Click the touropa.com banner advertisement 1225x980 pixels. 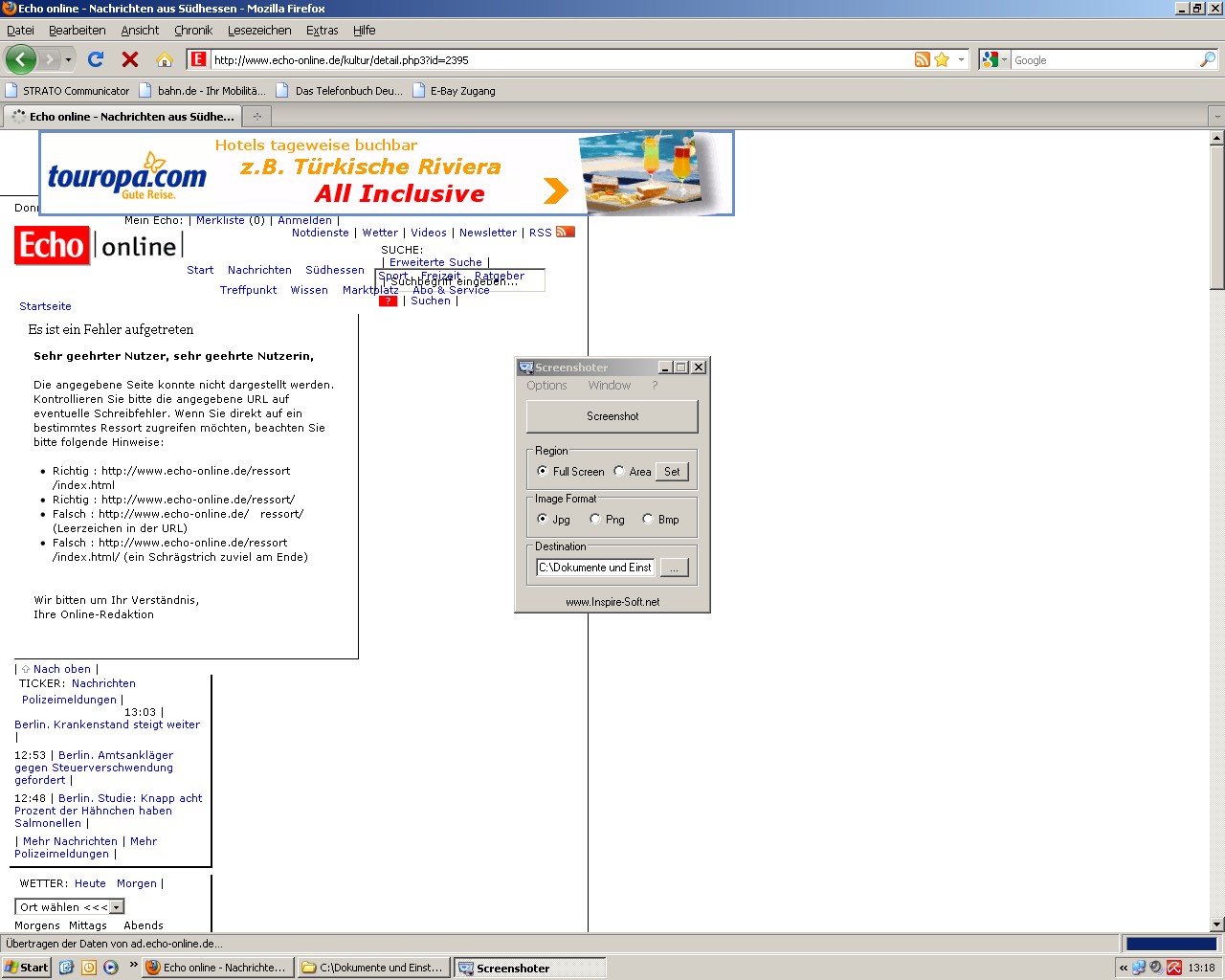tap(387, 173)
